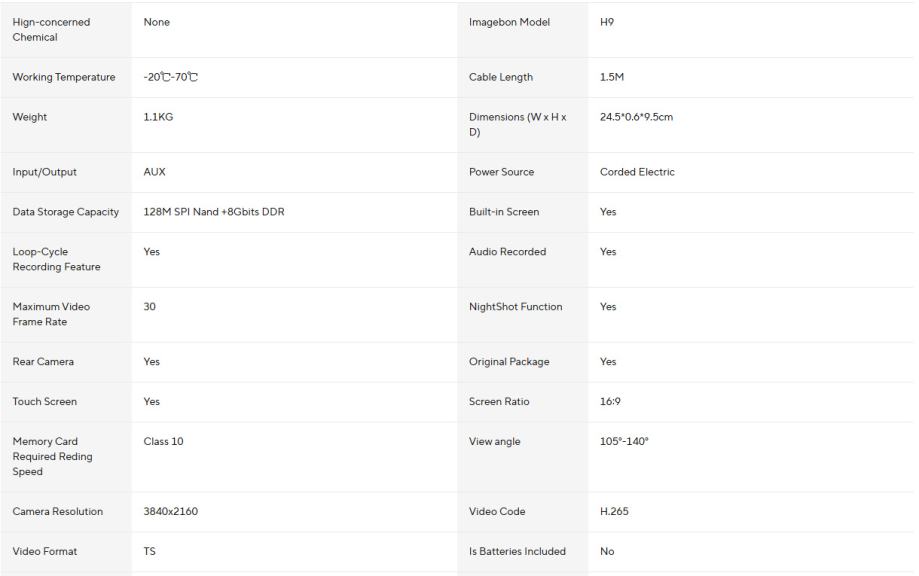Select the "H9" model value

607,23
